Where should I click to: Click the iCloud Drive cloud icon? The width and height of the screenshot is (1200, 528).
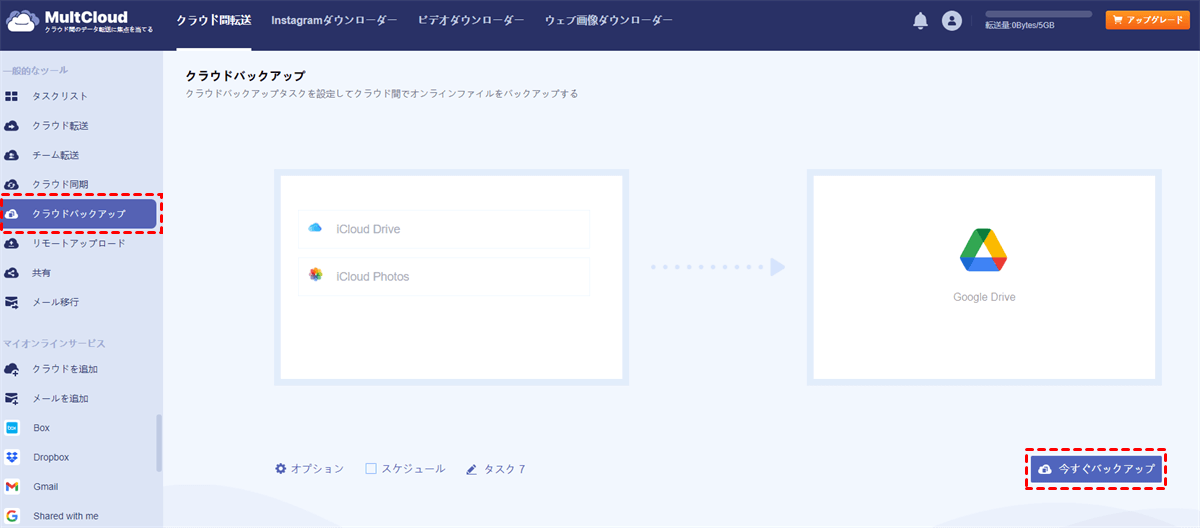[x=316, y=229]
